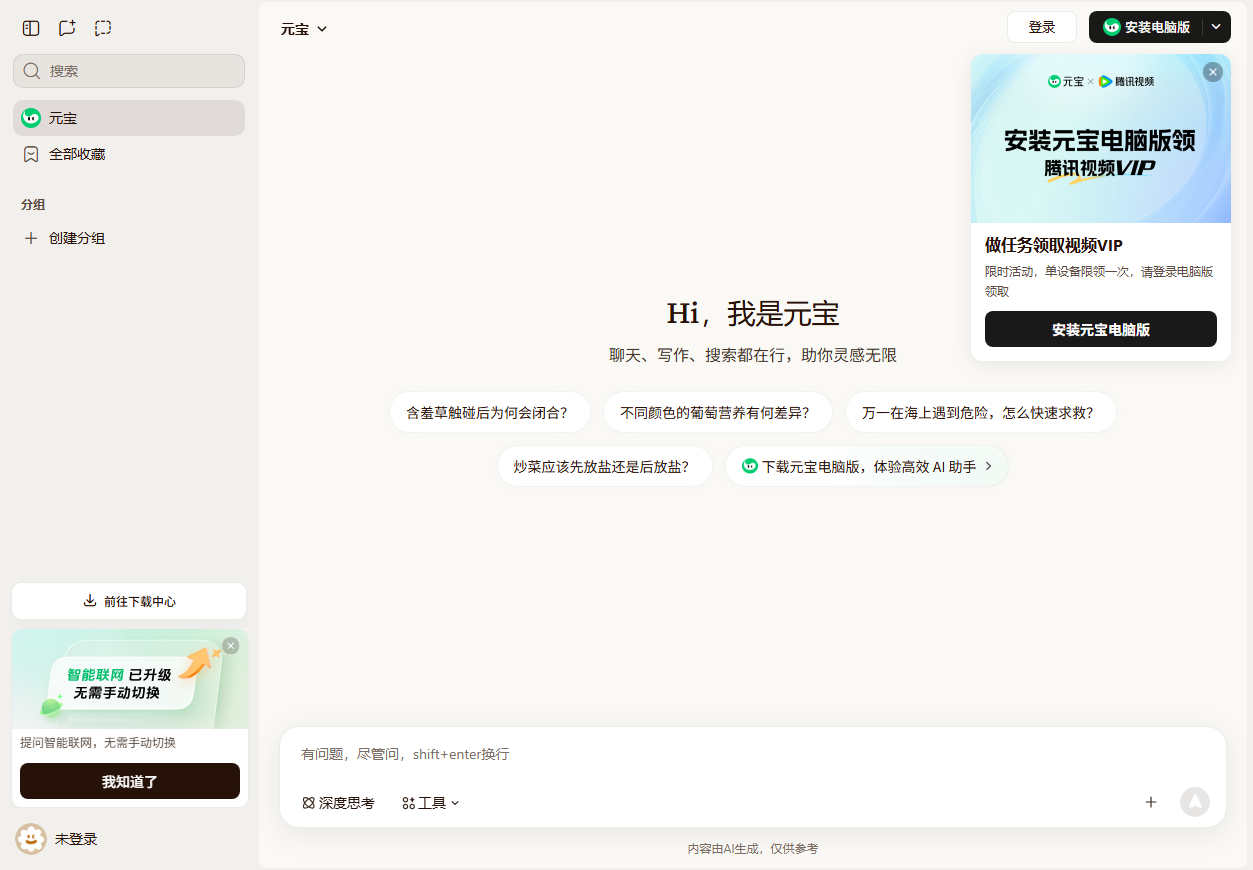This screenshot has height=870, width=1253.
Task: Confirm with 我知道了 button
Action: [130, 781]
